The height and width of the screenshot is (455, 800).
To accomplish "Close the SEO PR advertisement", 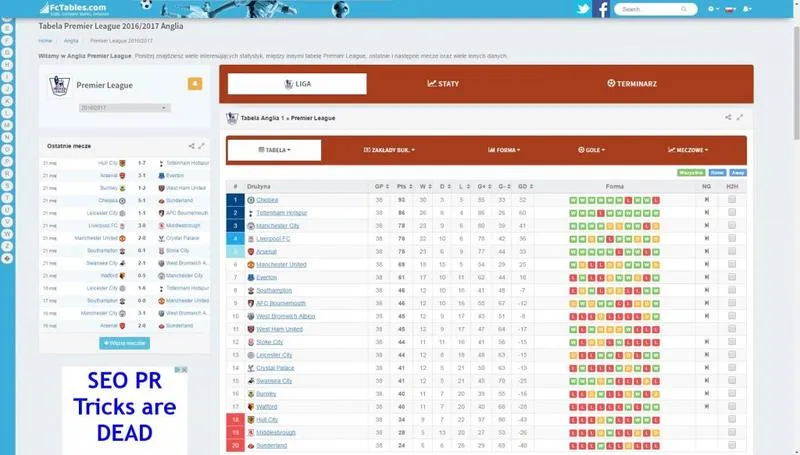I will pos(184,369).
